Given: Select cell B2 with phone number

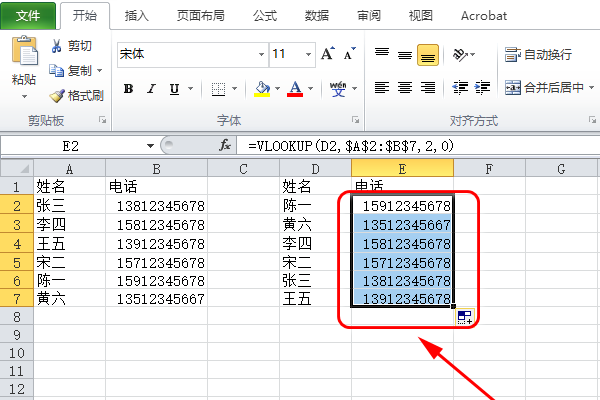Looking at the screenshot, I should pyautogui.click(x=156, y=205).
